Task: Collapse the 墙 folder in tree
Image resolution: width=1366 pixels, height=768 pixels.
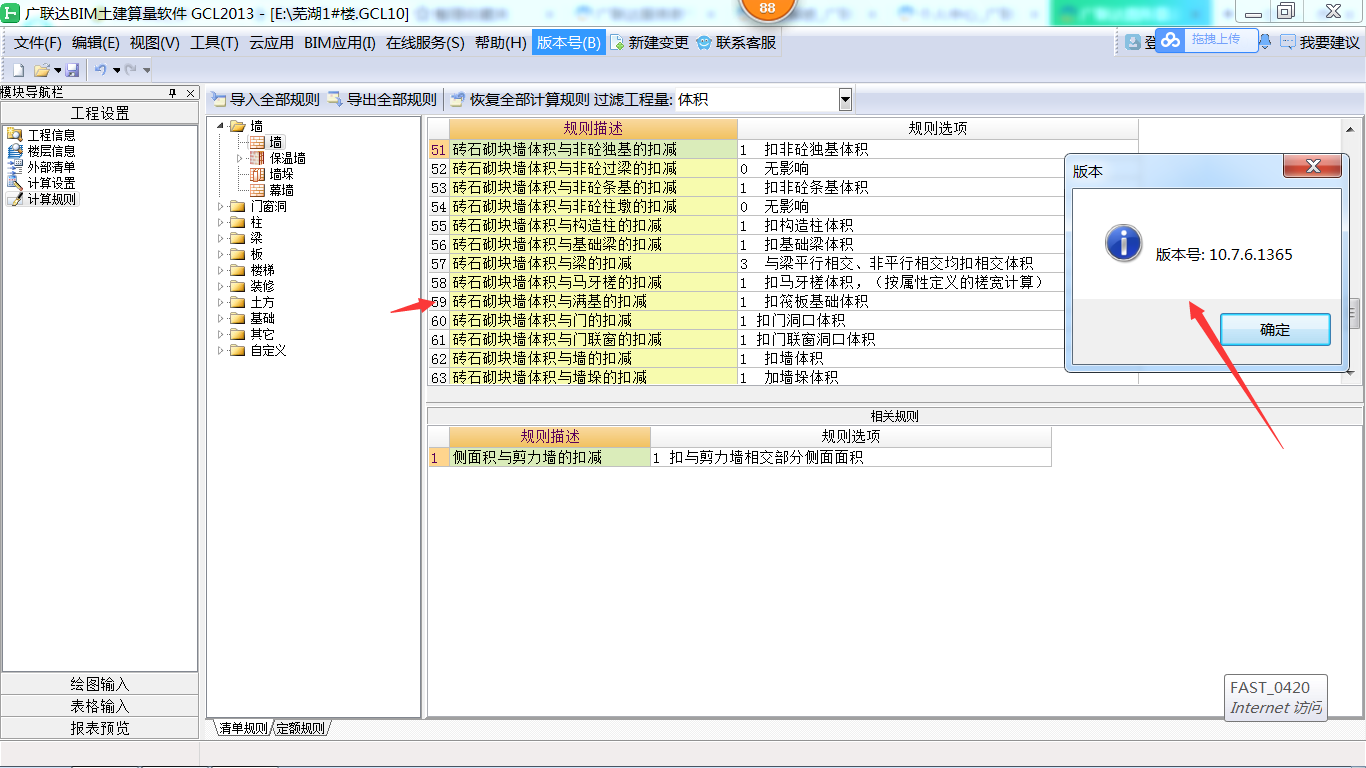Action: (221, 126)
